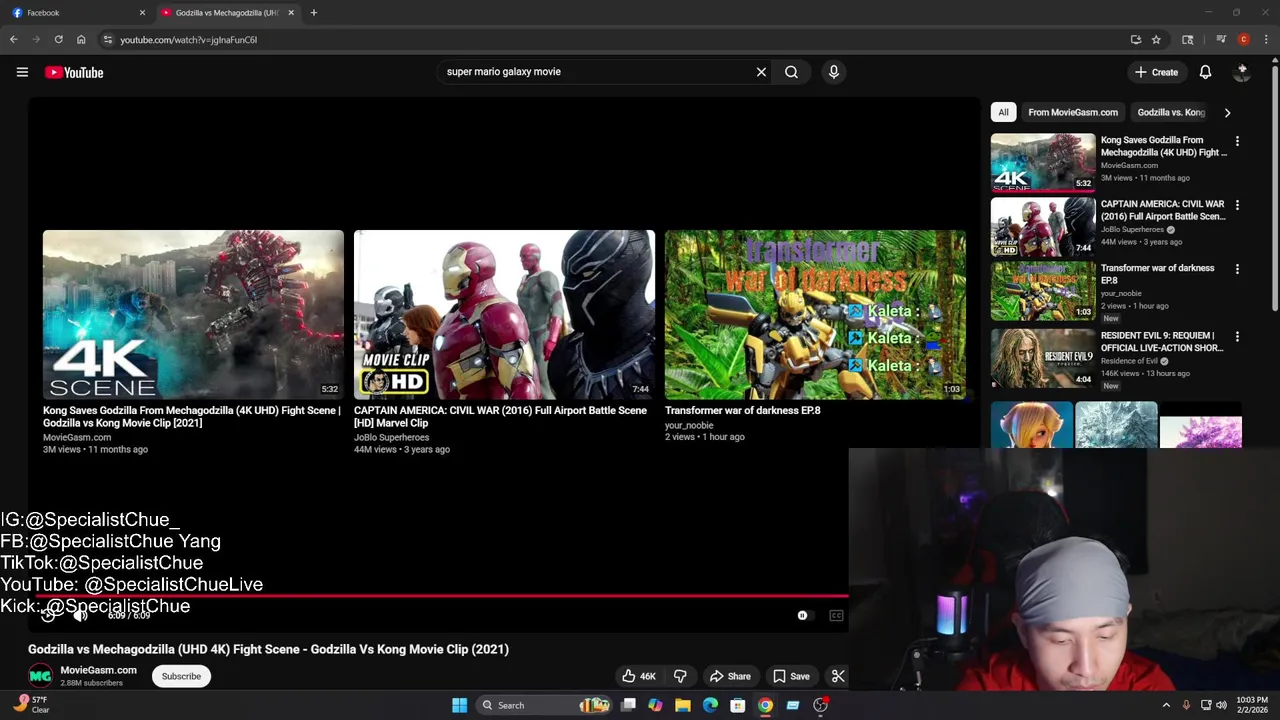Open YouTube notifications bell
The height and width of the screenshot is (720, 1280).
[1205, 72]
